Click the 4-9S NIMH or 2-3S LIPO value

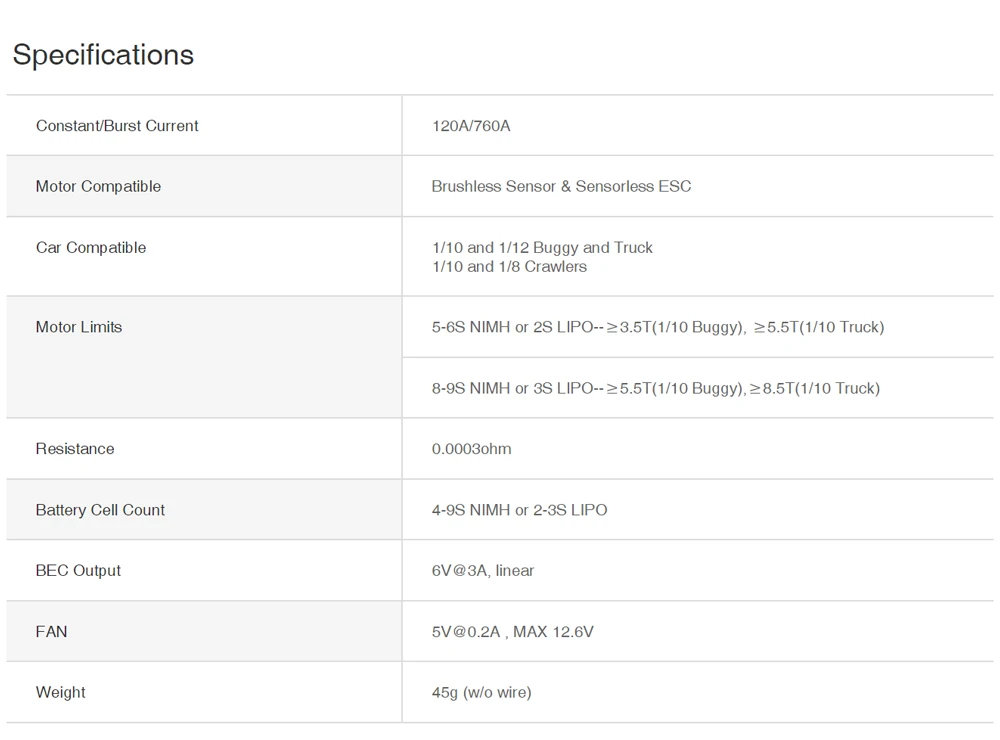(x=519, y=510)
